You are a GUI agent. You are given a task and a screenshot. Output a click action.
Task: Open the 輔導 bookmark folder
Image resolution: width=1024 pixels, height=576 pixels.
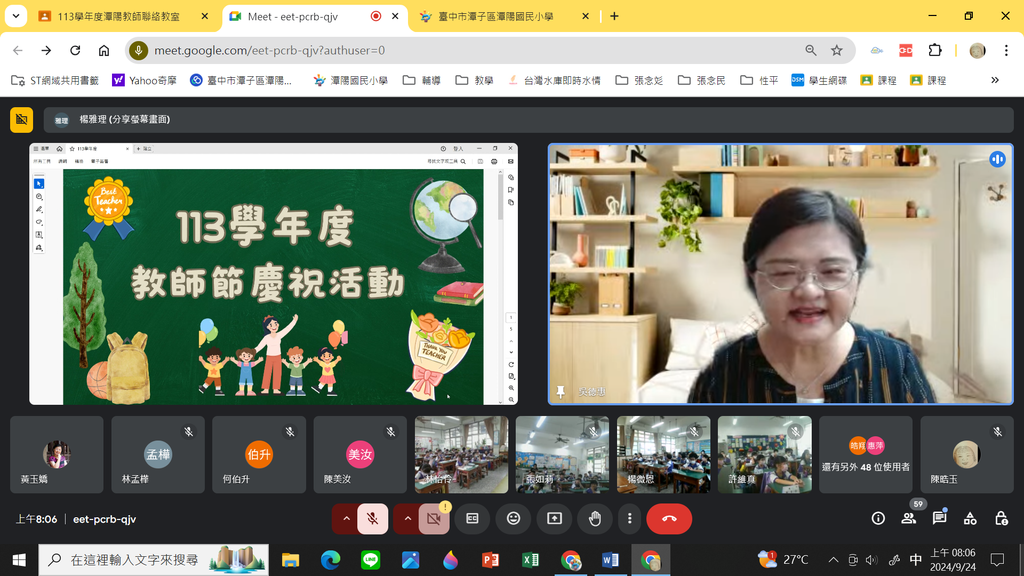tap(422, 80)
